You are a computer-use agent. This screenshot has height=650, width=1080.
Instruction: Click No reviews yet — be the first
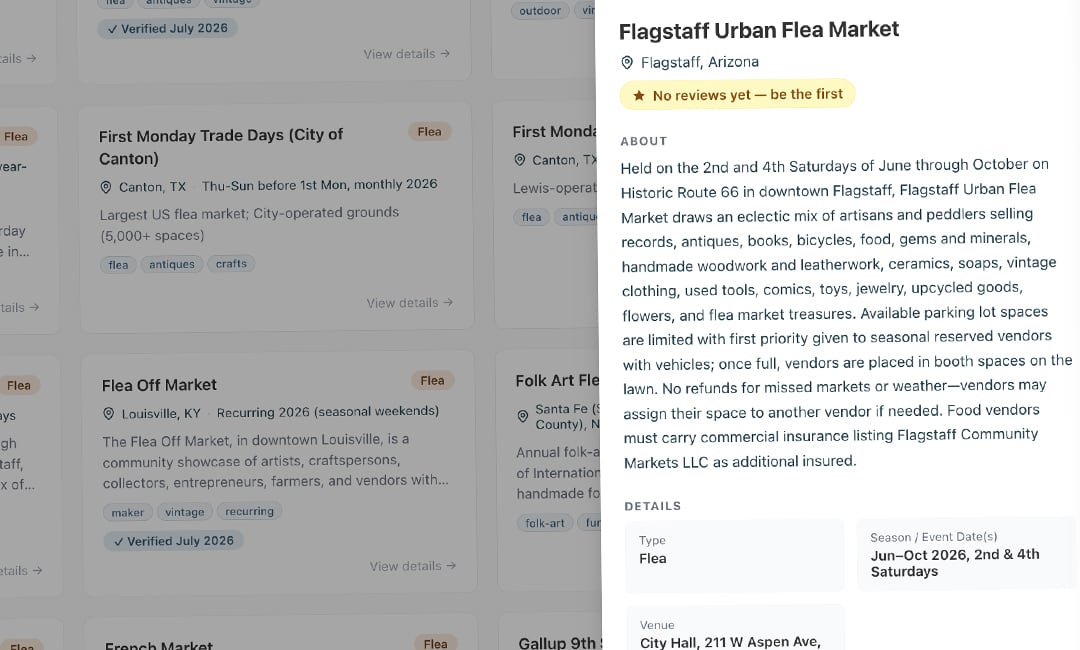(x=737, y=94)
